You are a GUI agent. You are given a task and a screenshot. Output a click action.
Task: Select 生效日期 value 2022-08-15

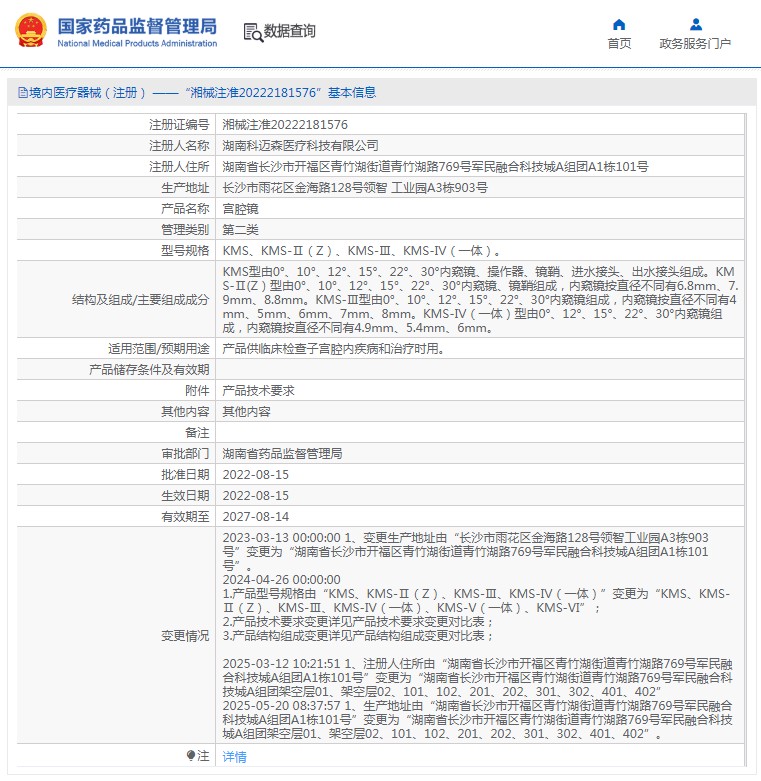point(255,496)
